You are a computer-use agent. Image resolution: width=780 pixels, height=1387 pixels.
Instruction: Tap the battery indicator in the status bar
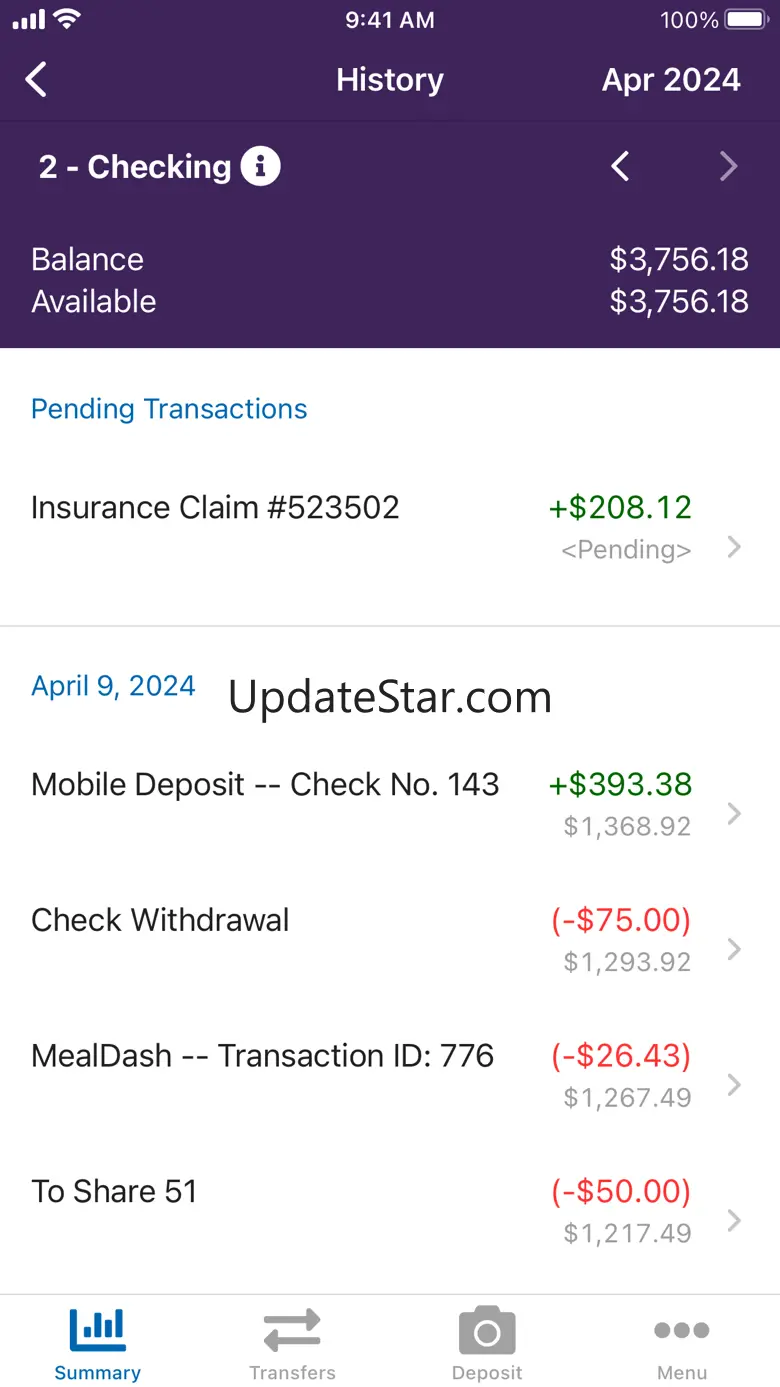745,20
